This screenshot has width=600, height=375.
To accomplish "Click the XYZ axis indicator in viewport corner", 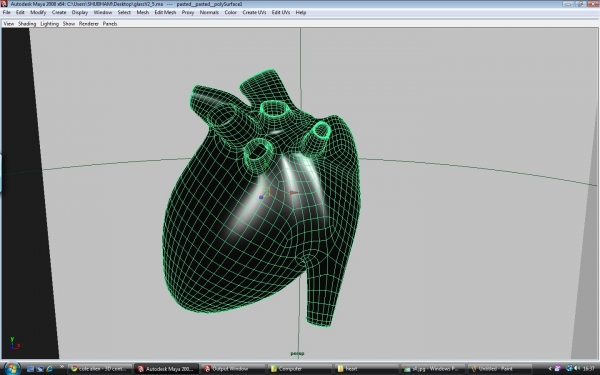I will (15, 343).
